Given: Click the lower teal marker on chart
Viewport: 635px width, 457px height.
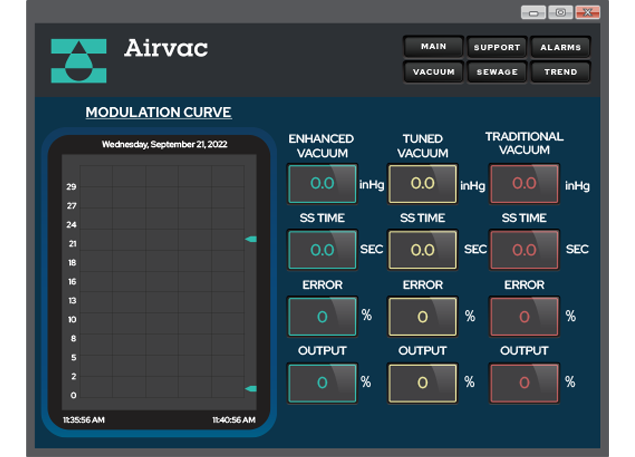Looking at the screenshot, I should 251,388.
